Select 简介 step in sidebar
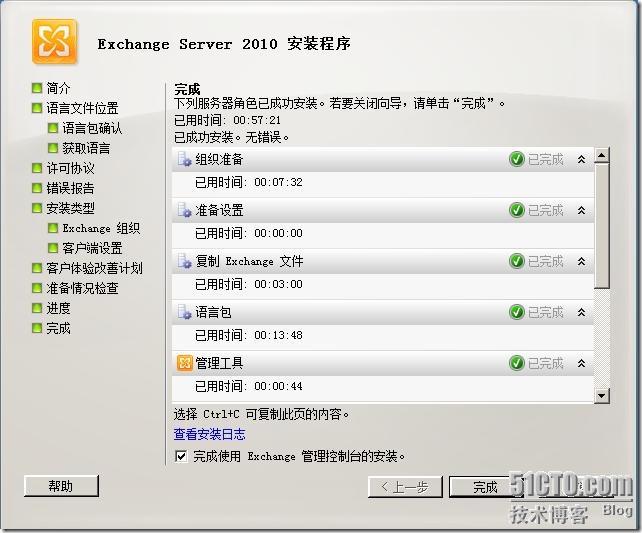This screenshot has height=533, width=642. 58,88
